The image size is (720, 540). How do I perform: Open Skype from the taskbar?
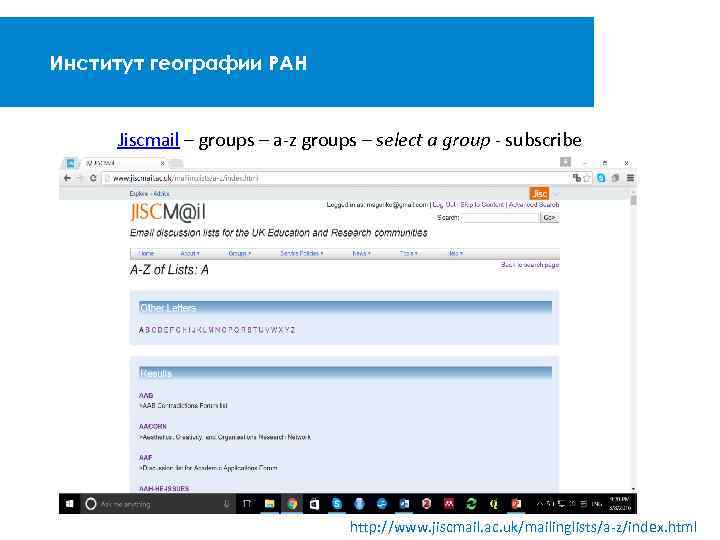337,504
